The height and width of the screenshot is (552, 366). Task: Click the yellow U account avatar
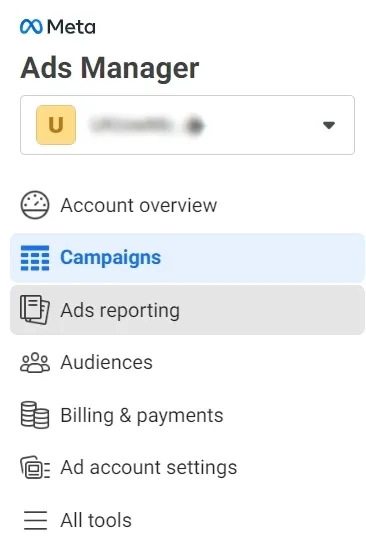pyautogui.click(x=56, y=125)
